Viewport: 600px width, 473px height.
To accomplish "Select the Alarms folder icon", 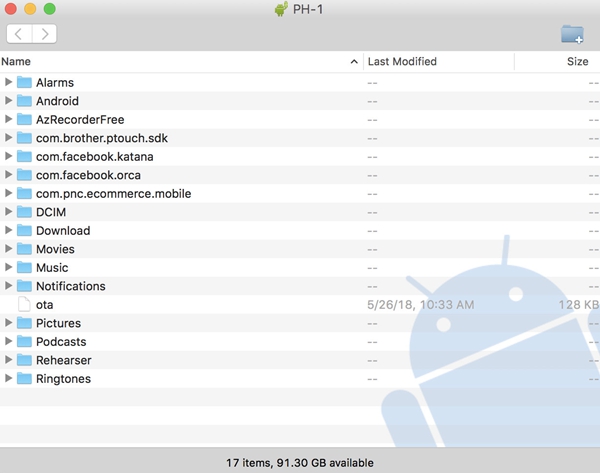I will (x=24, y=82).
